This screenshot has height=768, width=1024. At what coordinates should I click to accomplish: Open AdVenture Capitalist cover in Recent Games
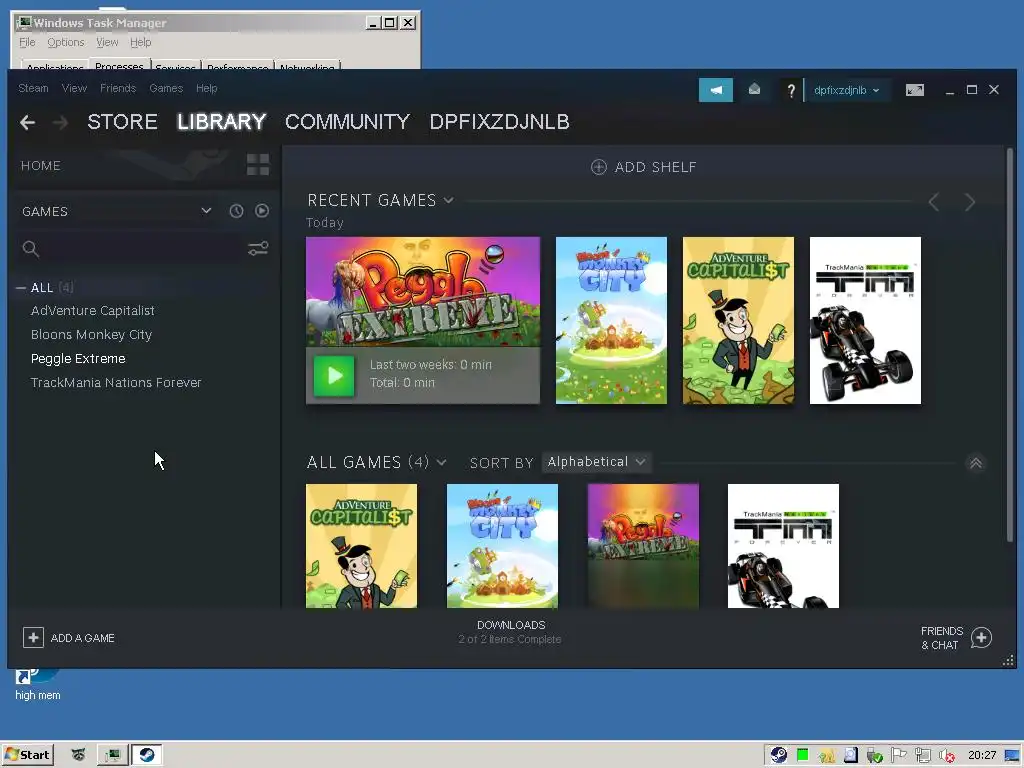[739, 321]
